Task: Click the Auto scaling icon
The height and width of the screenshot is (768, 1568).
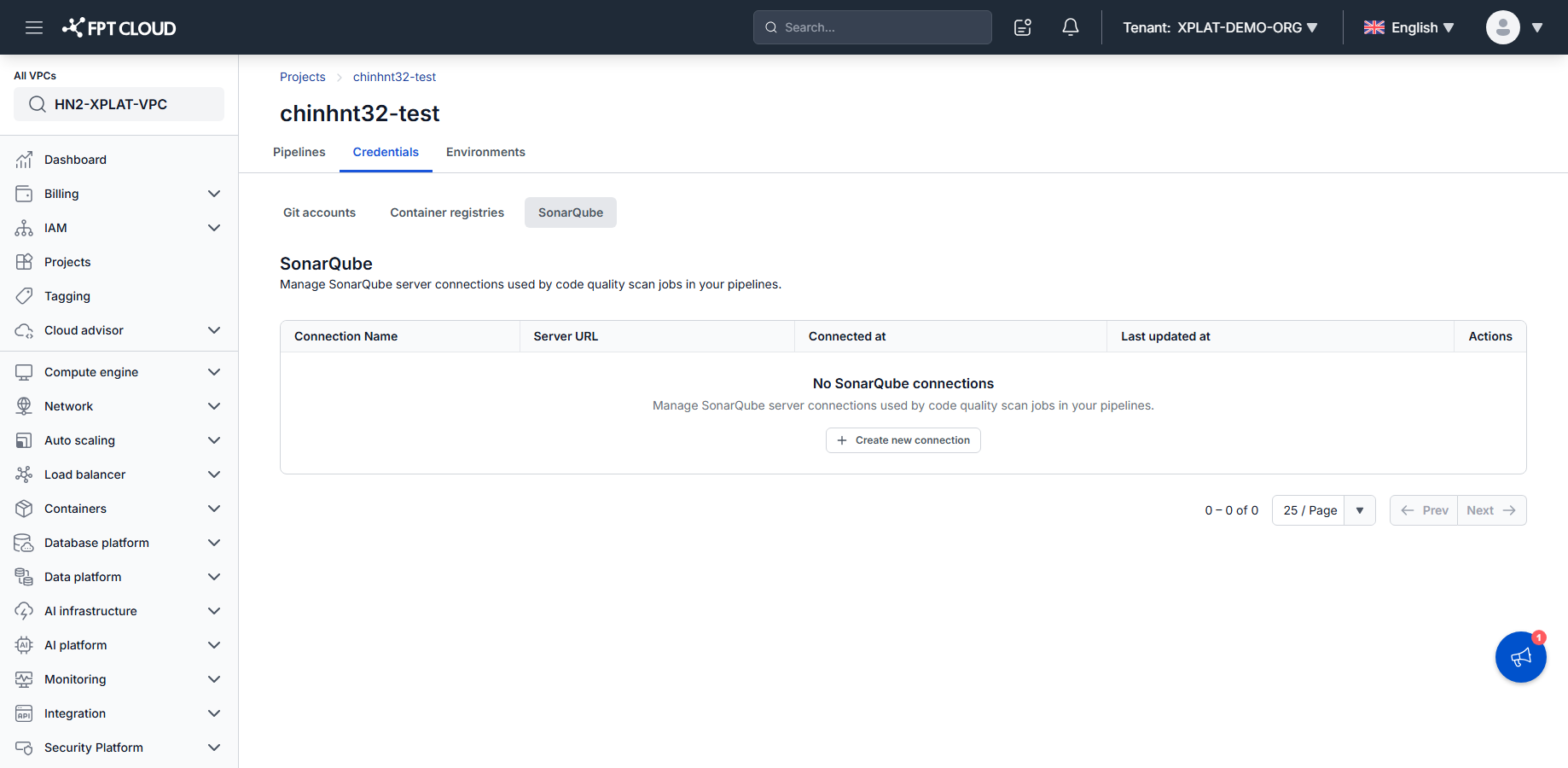Action: [x=24, y=440]
